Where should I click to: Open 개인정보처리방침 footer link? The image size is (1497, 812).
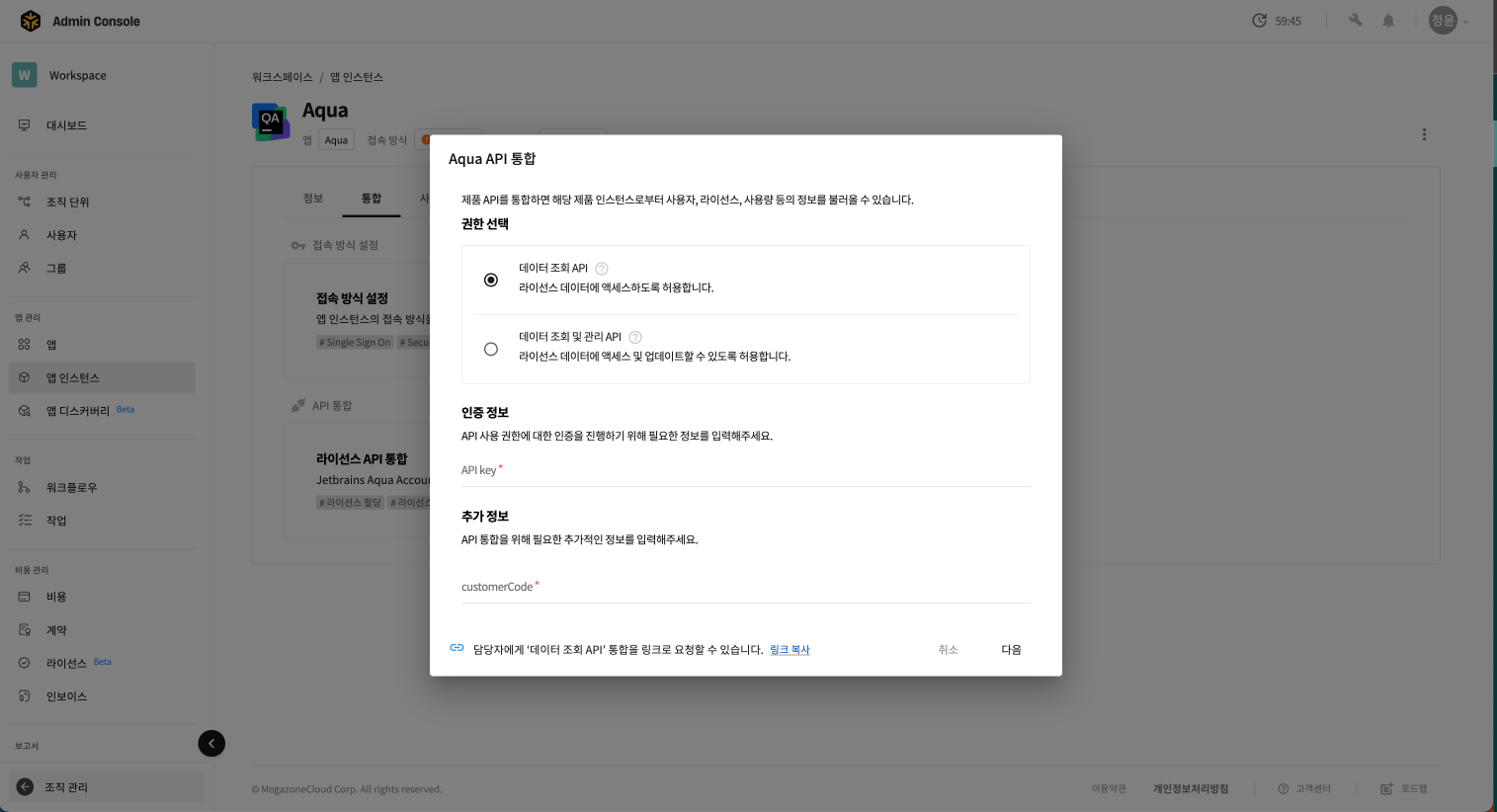1191,788
